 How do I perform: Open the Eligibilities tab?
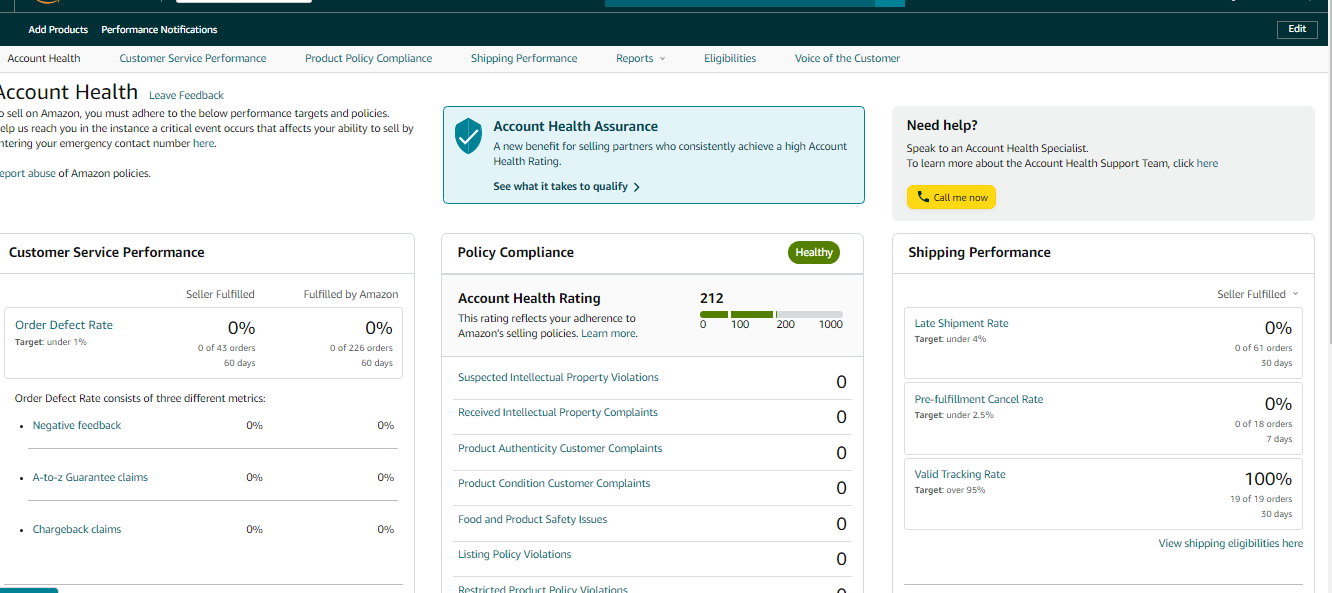coord(730,58)
